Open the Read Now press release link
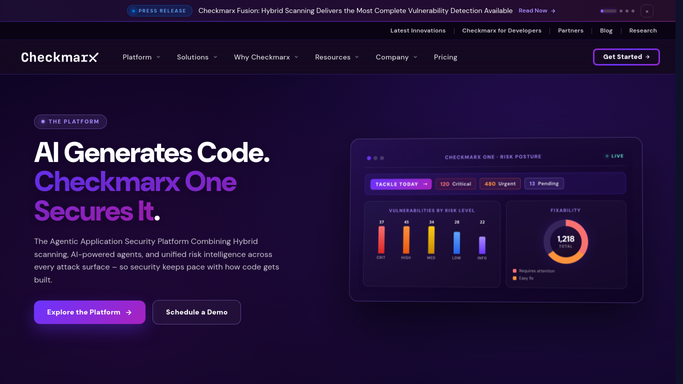This screenshot has width=683, height=384. point(537,11)
